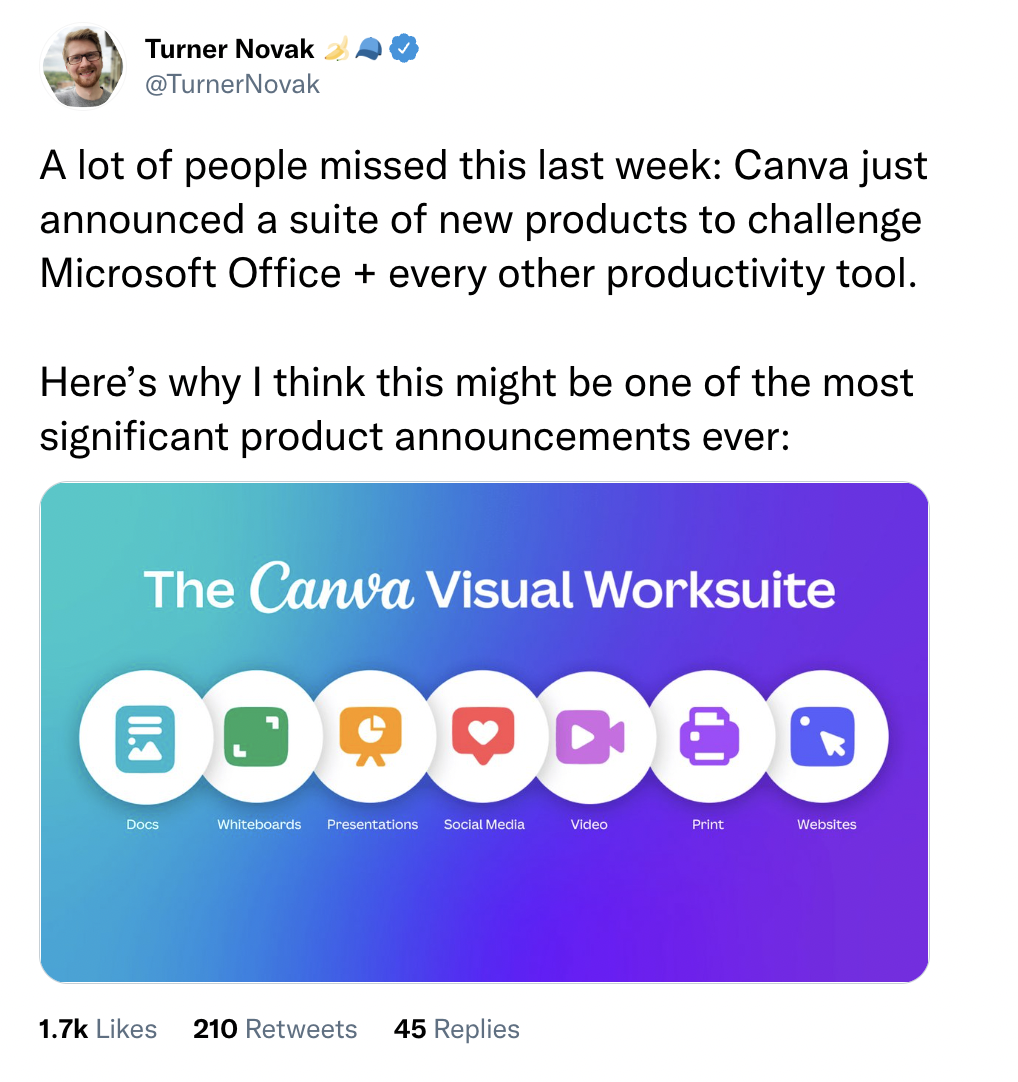Open the blue Websites cursor icon
The image size is (1018, 1082).
(823, 736)
